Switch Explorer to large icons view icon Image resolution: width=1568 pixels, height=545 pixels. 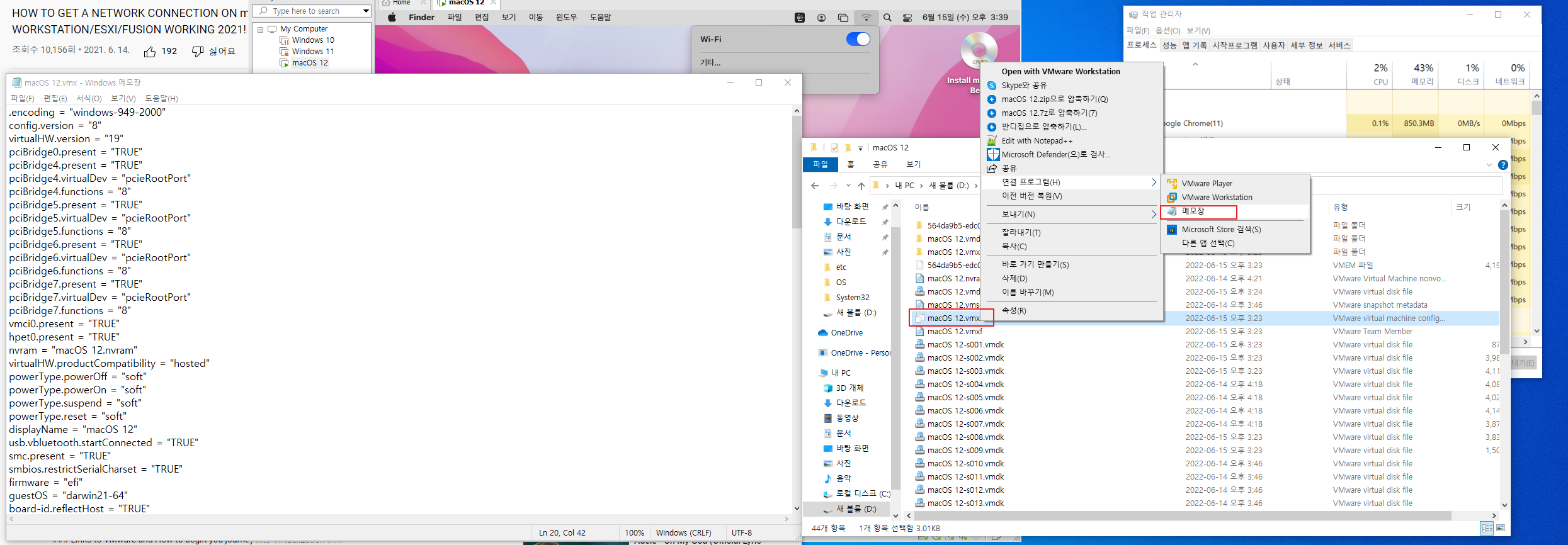[x=1501, y=528]
